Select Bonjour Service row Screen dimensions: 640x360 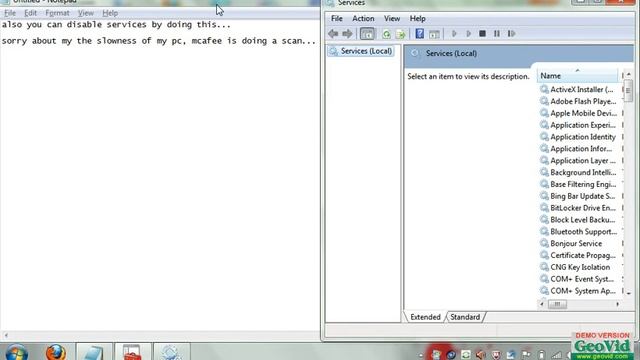click(578, 243)
